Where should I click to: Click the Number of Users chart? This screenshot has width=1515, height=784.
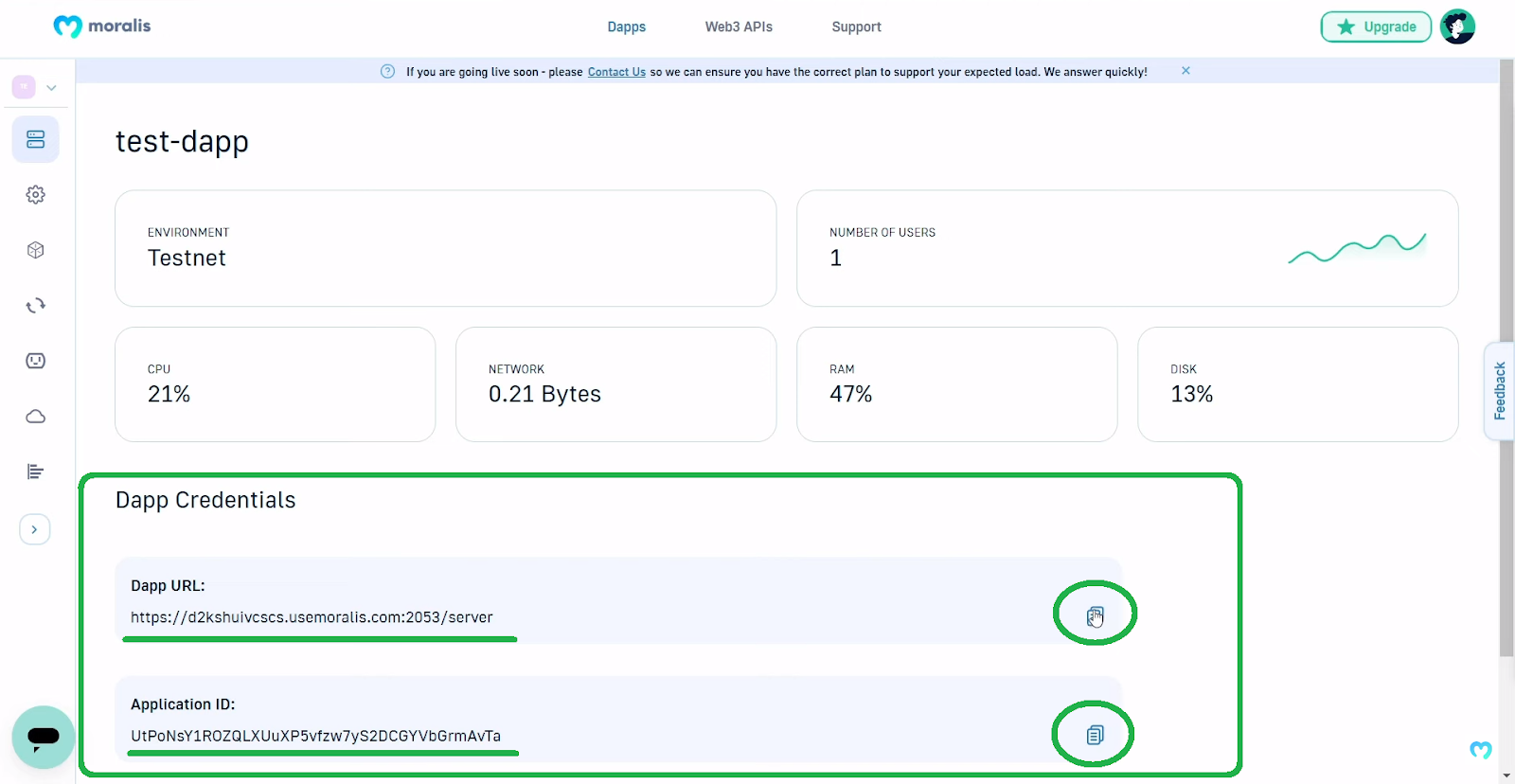pos(1357,248)
